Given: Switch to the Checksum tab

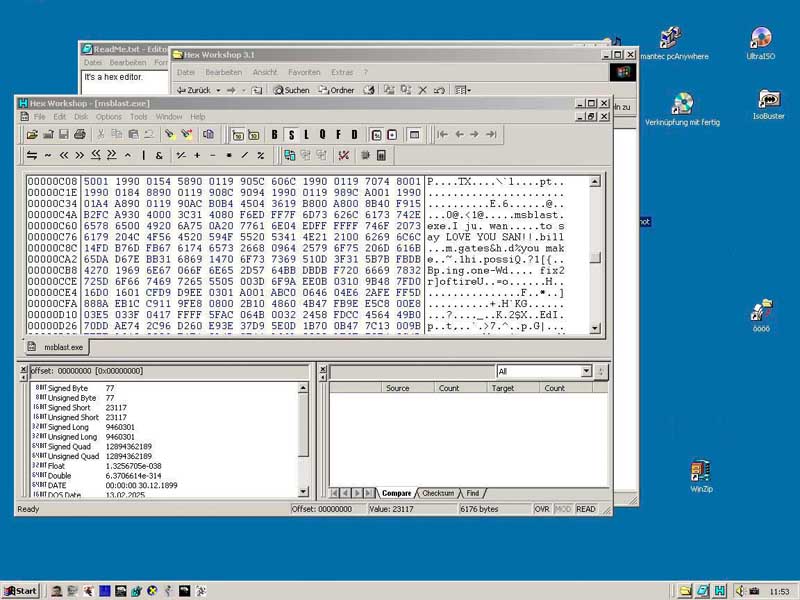Looking at the screenshot, I should coord(438,493).
